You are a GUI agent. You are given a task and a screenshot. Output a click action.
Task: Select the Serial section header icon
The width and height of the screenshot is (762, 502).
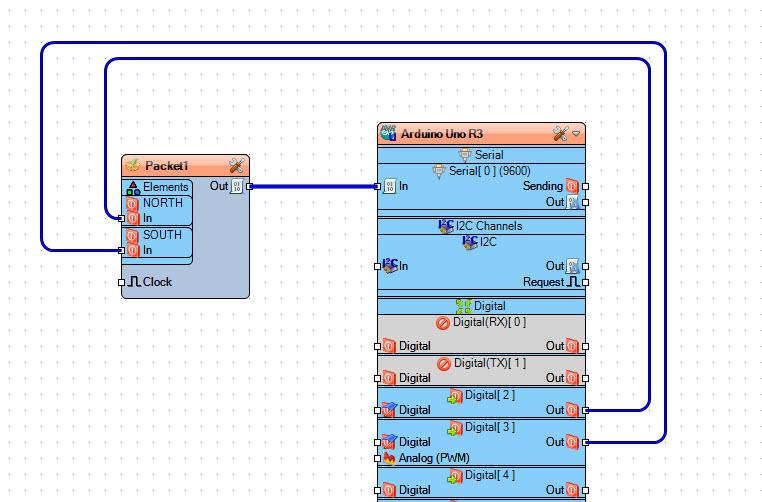pos(465,155)
